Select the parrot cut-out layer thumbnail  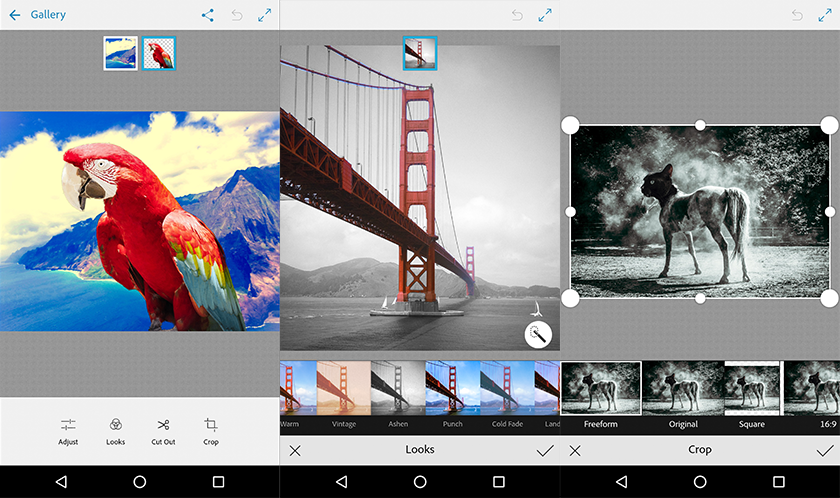click(x=159, y=54)
